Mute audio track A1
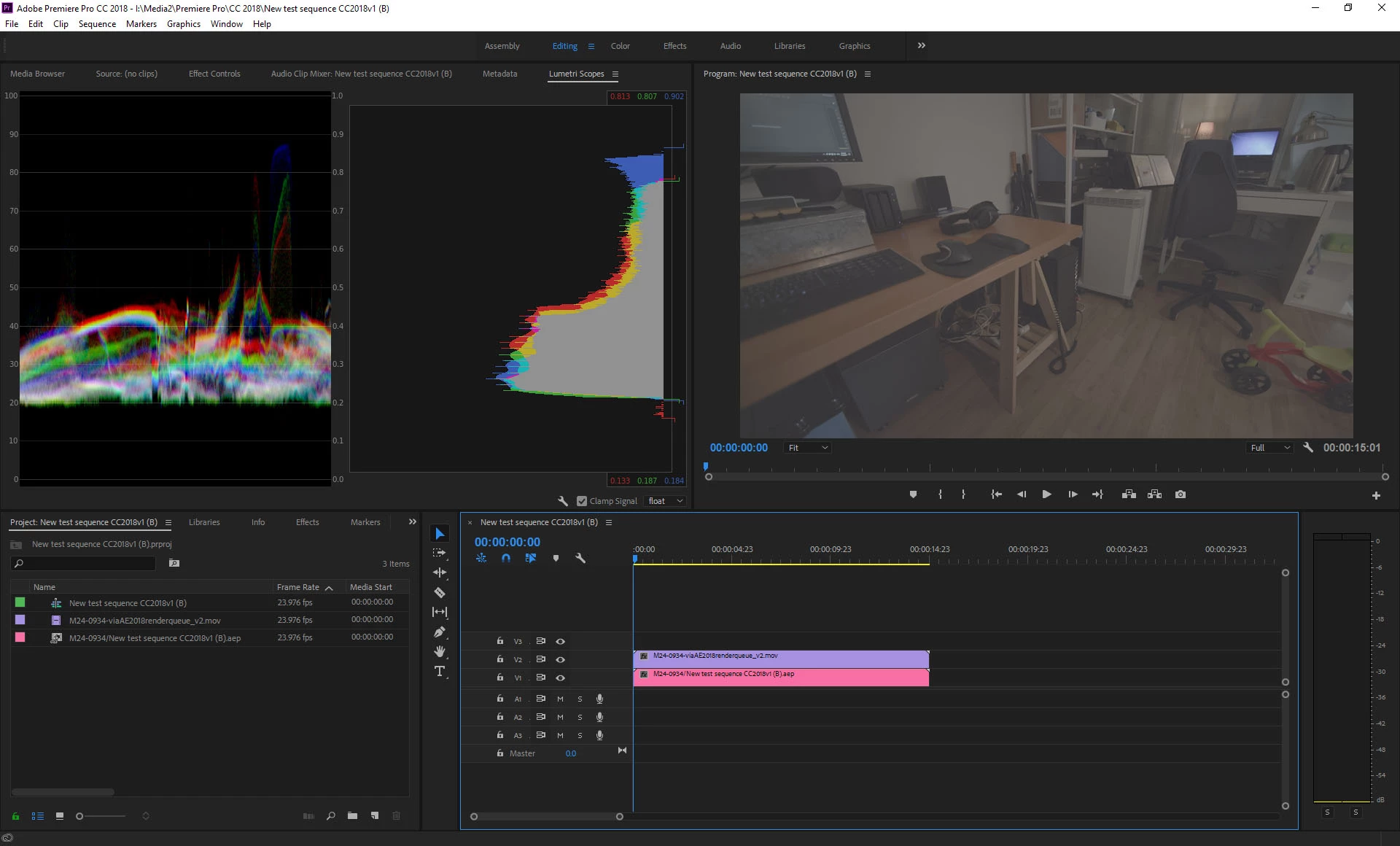1400x846 pixels. coord(560,699)
